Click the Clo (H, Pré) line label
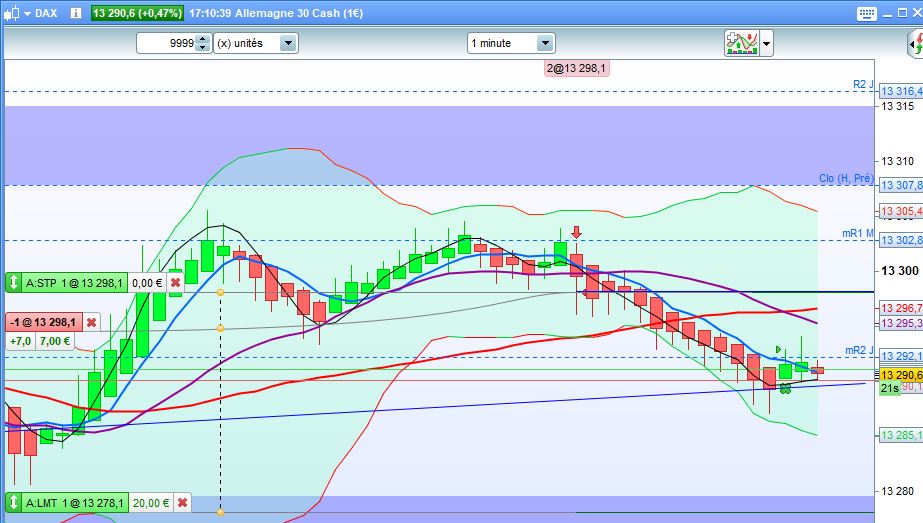 846,178
